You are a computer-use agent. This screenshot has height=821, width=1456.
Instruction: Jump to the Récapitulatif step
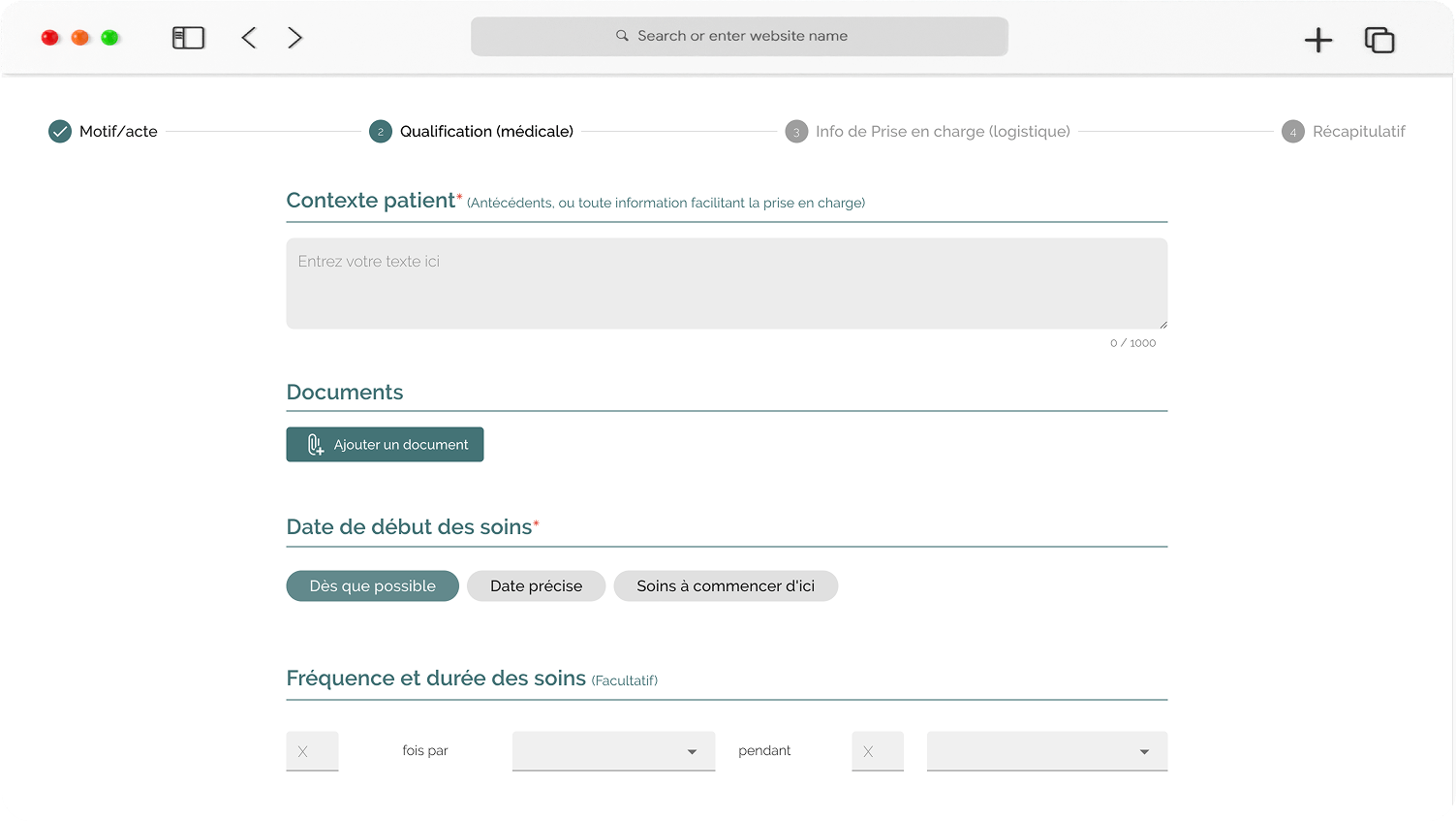click(x=1359, y=132)
